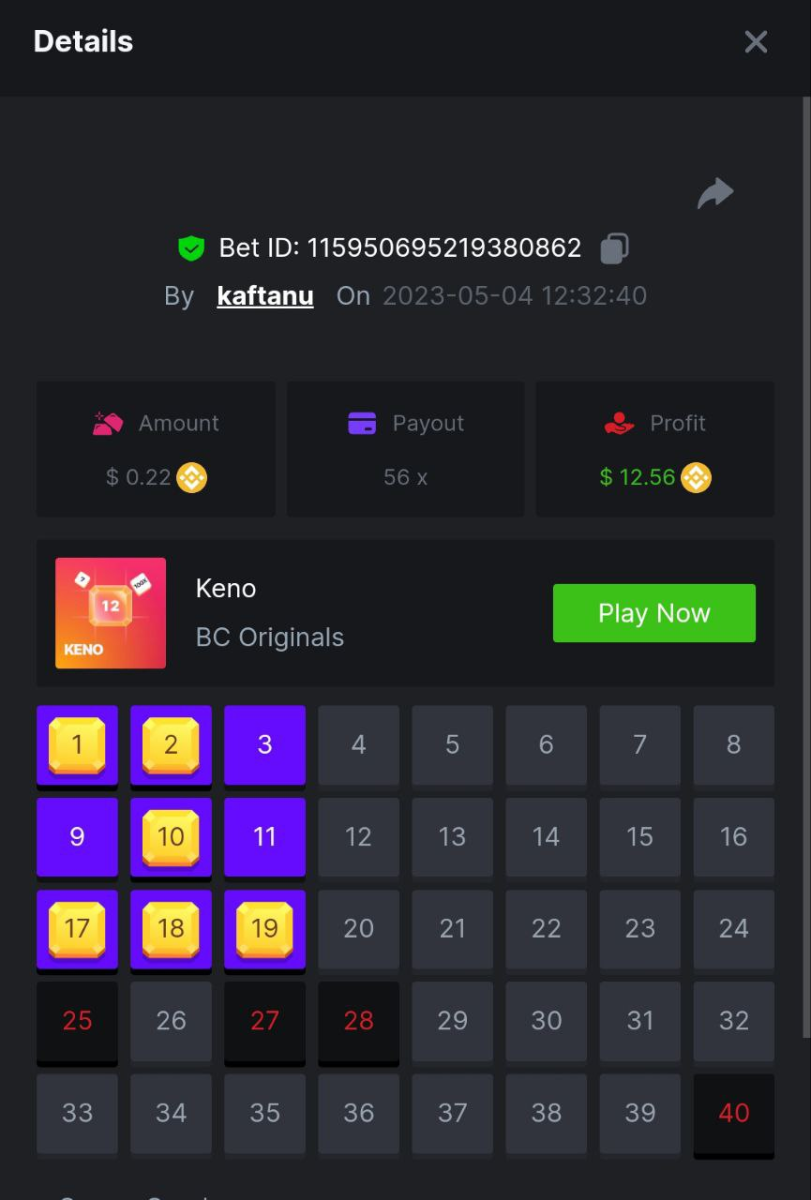The width and height of the screenshot is (811, 1200).
Task: Toggle purple tile number 3
Action: click(x=265, y=746)
